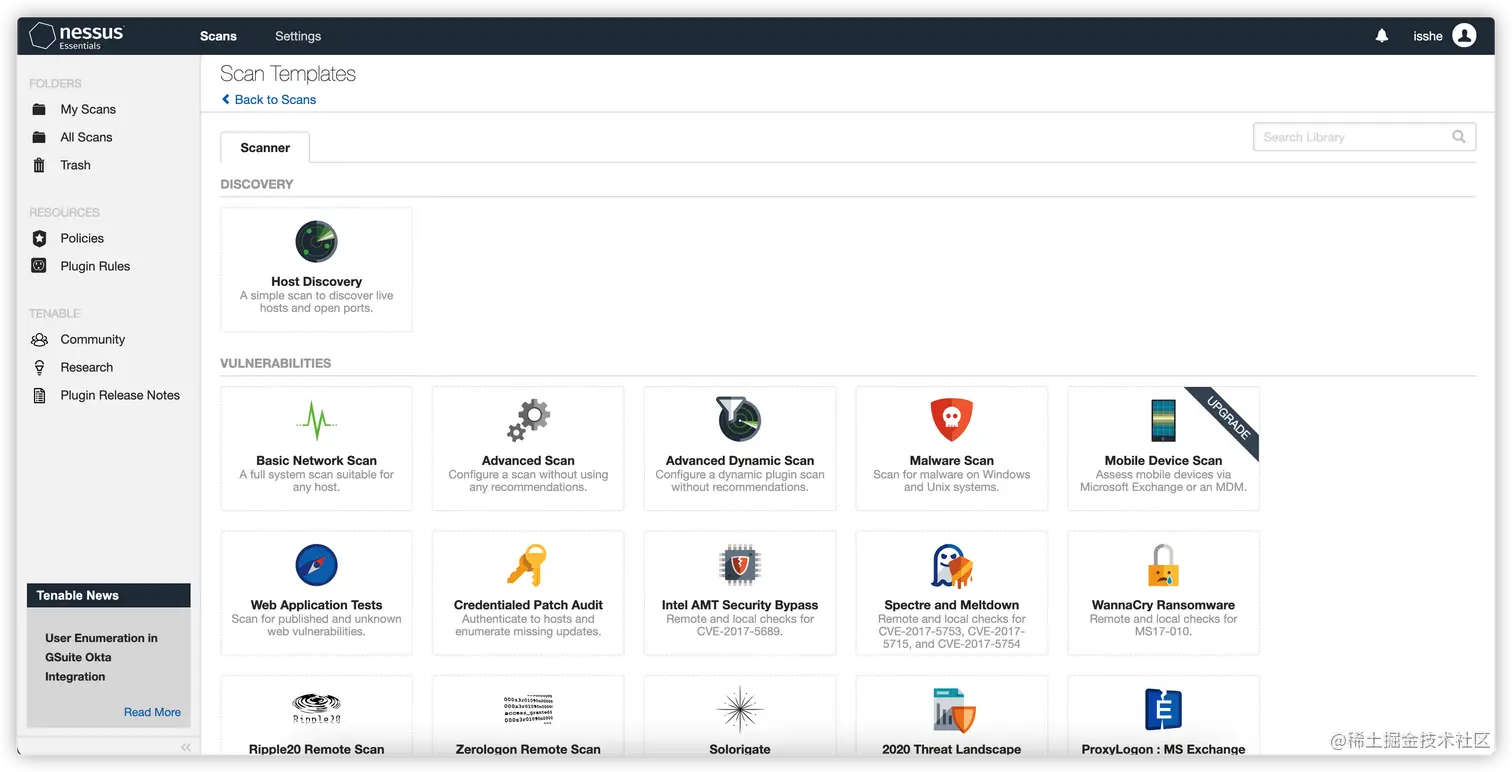Open Read More in Tenable News

click(152, 712)
